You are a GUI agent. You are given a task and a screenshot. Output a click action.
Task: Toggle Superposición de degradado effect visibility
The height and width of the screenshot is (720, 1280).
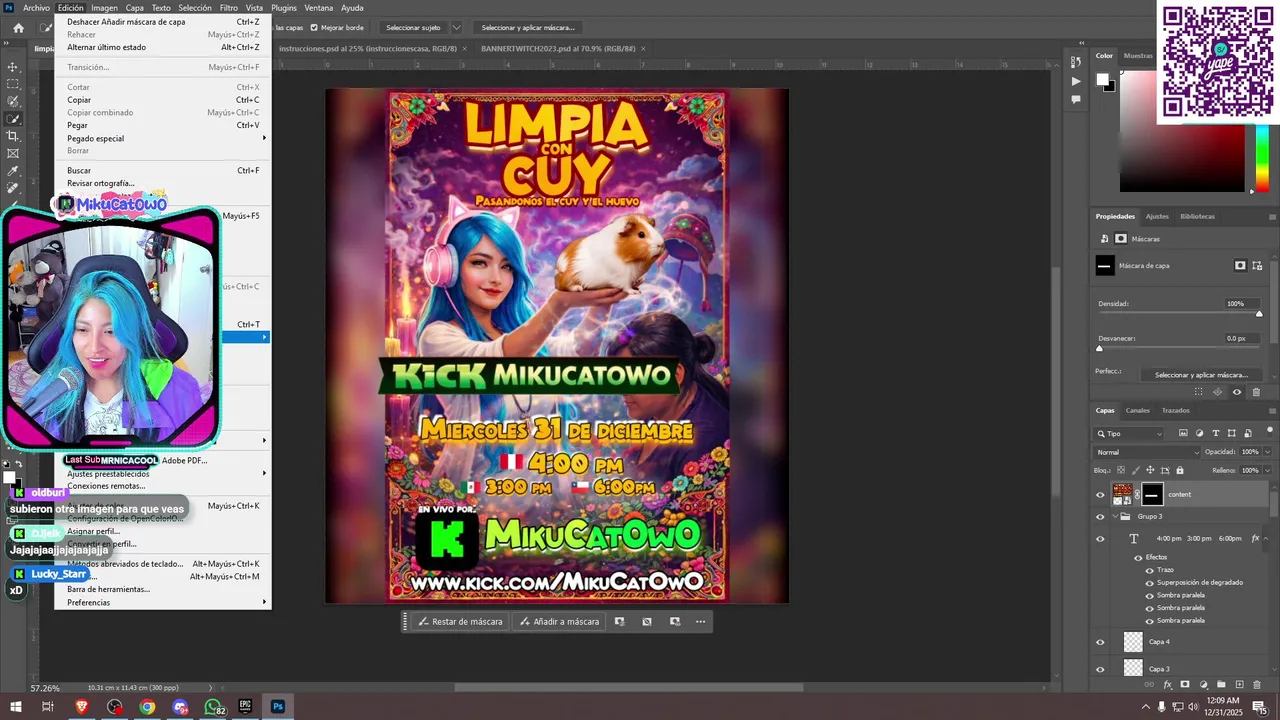(1149, 582)
